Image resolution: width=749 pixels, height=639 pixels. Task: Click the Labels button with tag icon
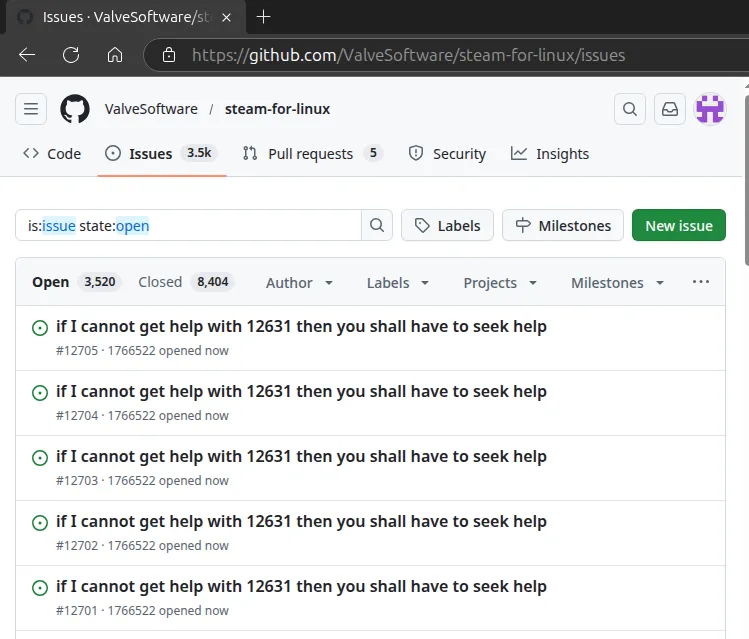point(447,225)
